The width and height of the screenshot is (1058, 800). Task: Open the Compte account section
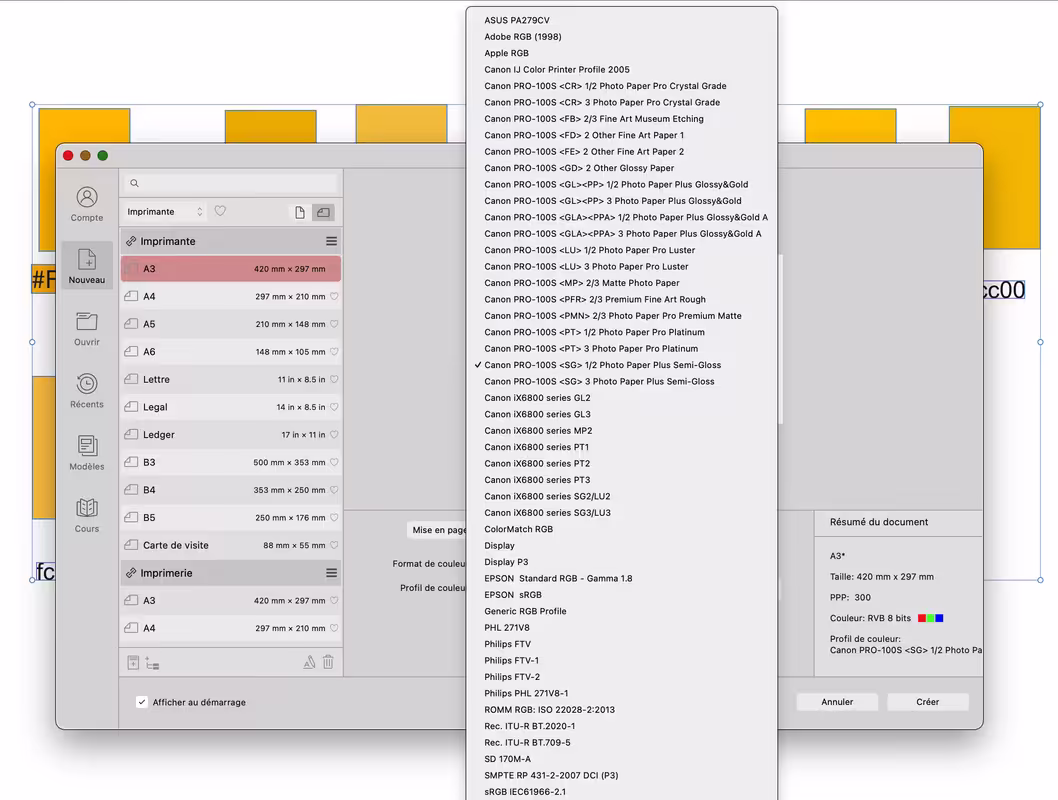pos(87,204)
